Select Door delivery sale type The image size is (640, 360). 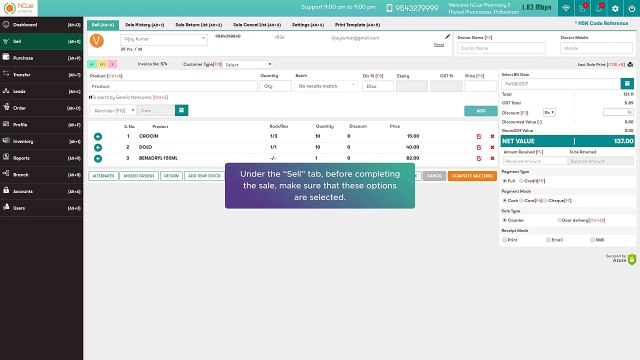coord(559,220)
